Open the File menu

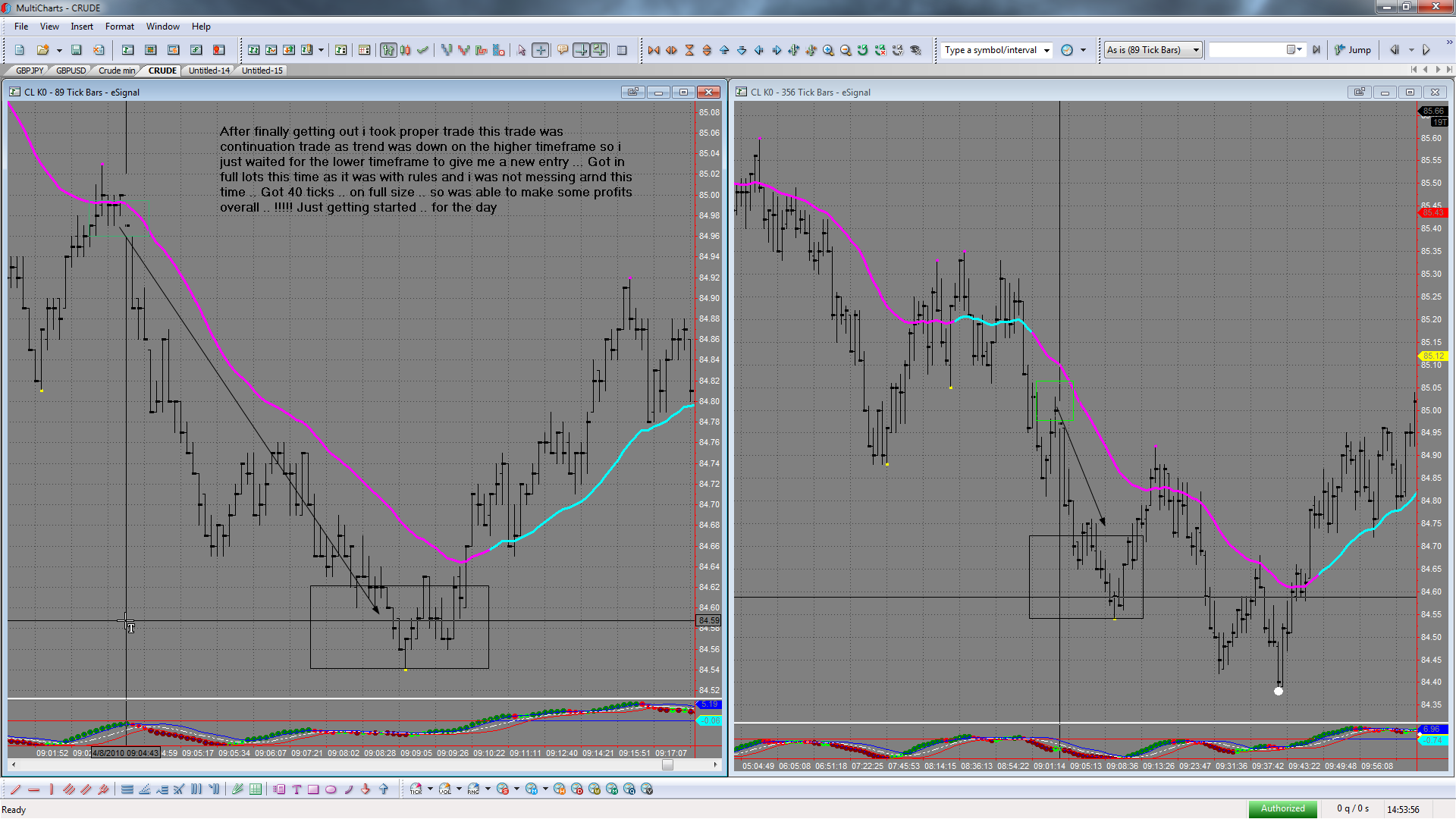[x=21, y=27]
